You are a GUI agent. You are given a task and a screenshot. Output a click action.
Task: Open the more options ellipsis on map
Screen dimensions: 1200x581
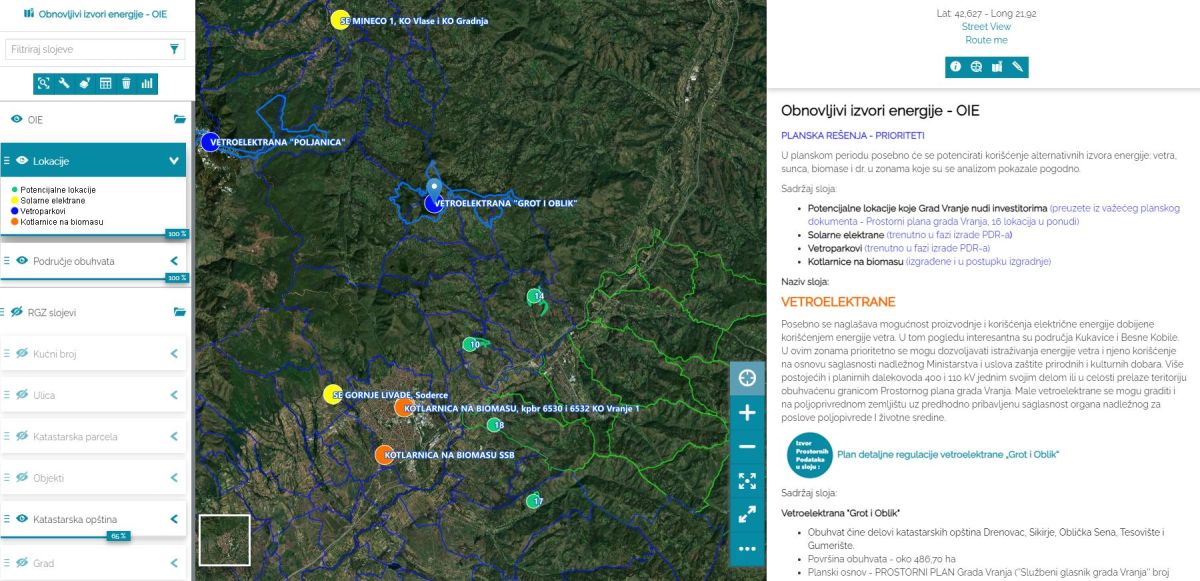[x=746, y=548]
